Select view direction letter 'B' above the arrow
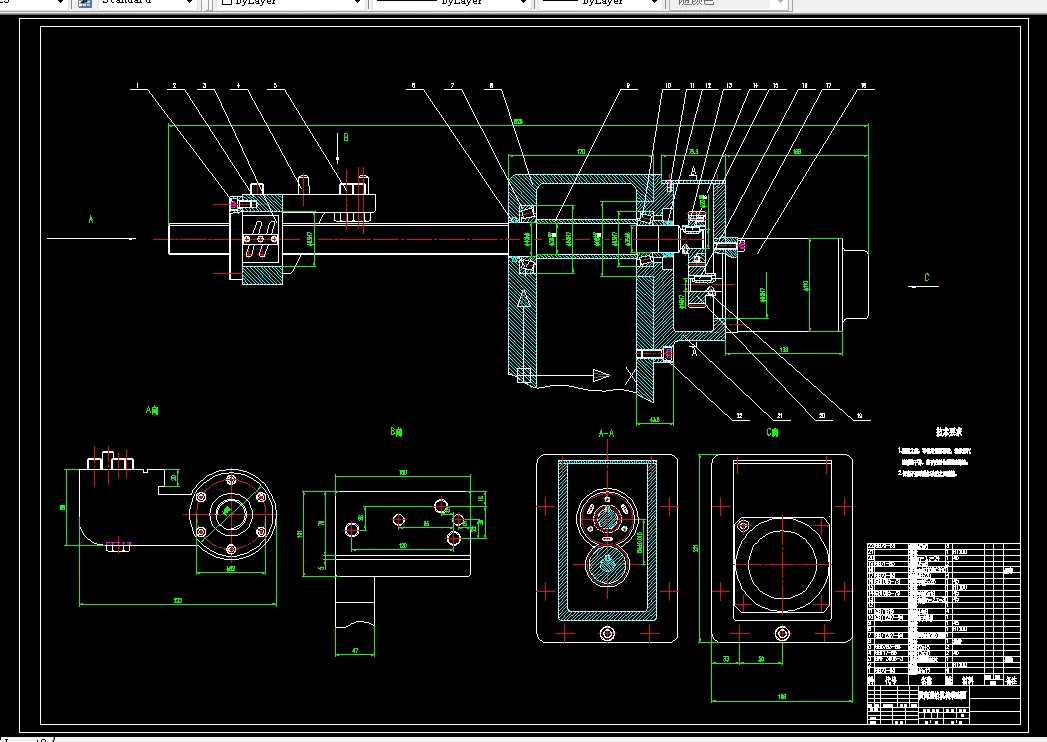Viewport: 1047px width, 742px height. click(346, 138)
